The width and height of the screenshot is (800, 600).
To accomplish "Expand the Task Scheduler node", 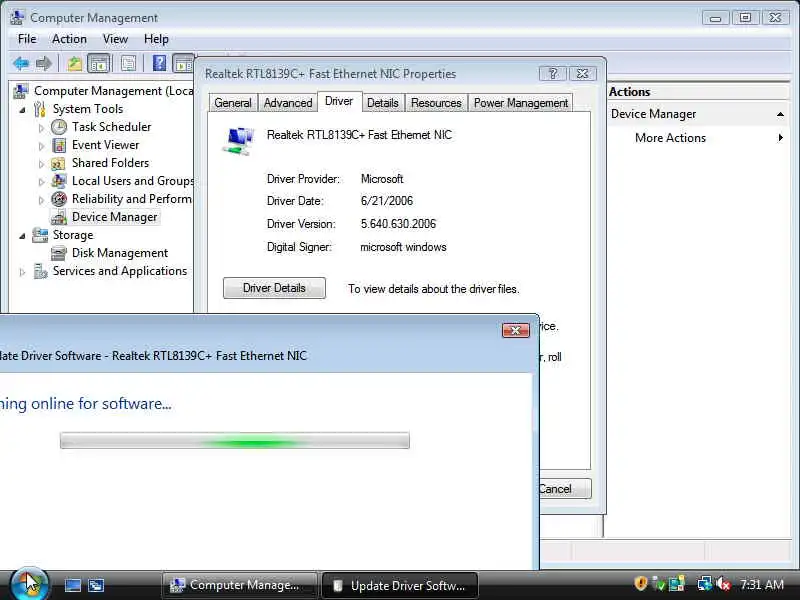I will 41,128.
